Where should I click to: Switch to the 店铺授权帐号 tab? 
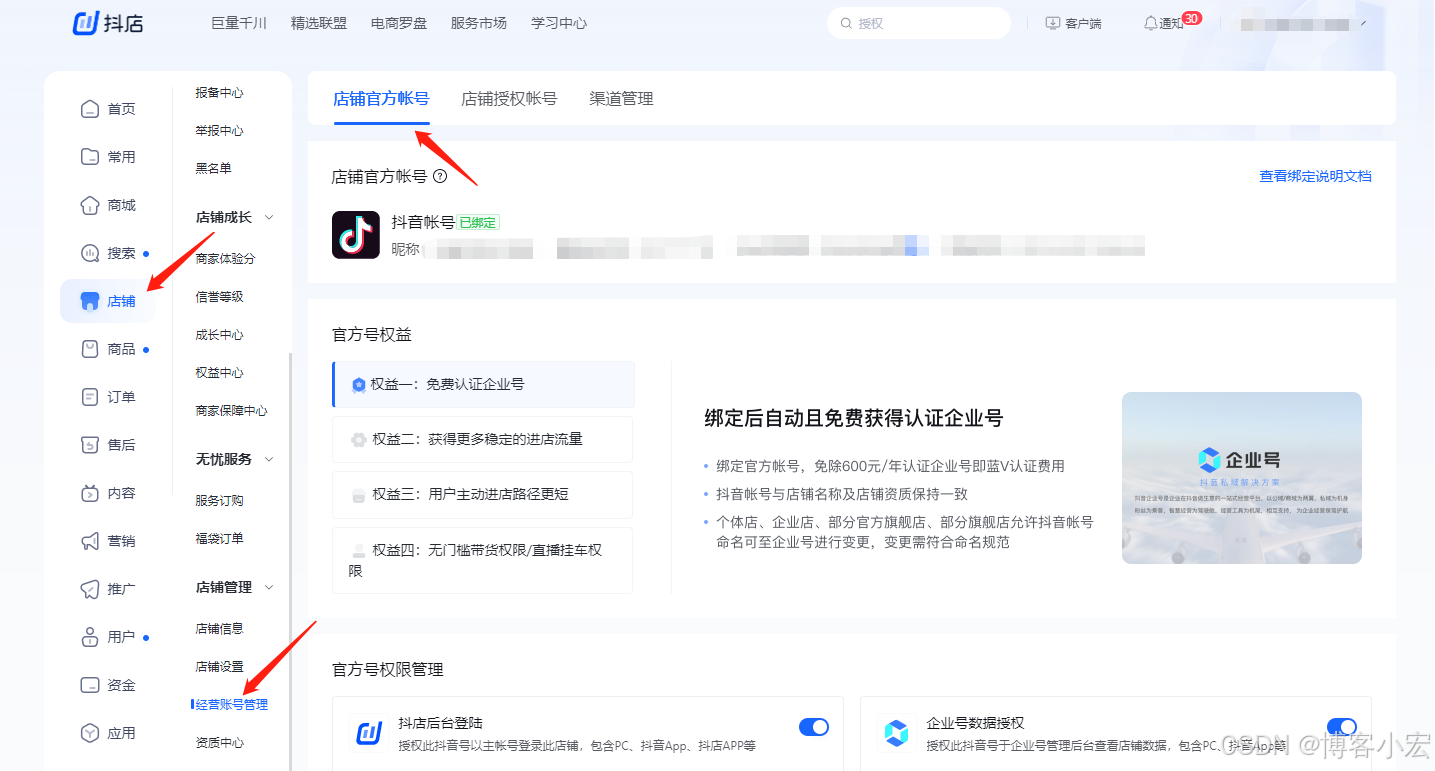(x=509, y=98)
